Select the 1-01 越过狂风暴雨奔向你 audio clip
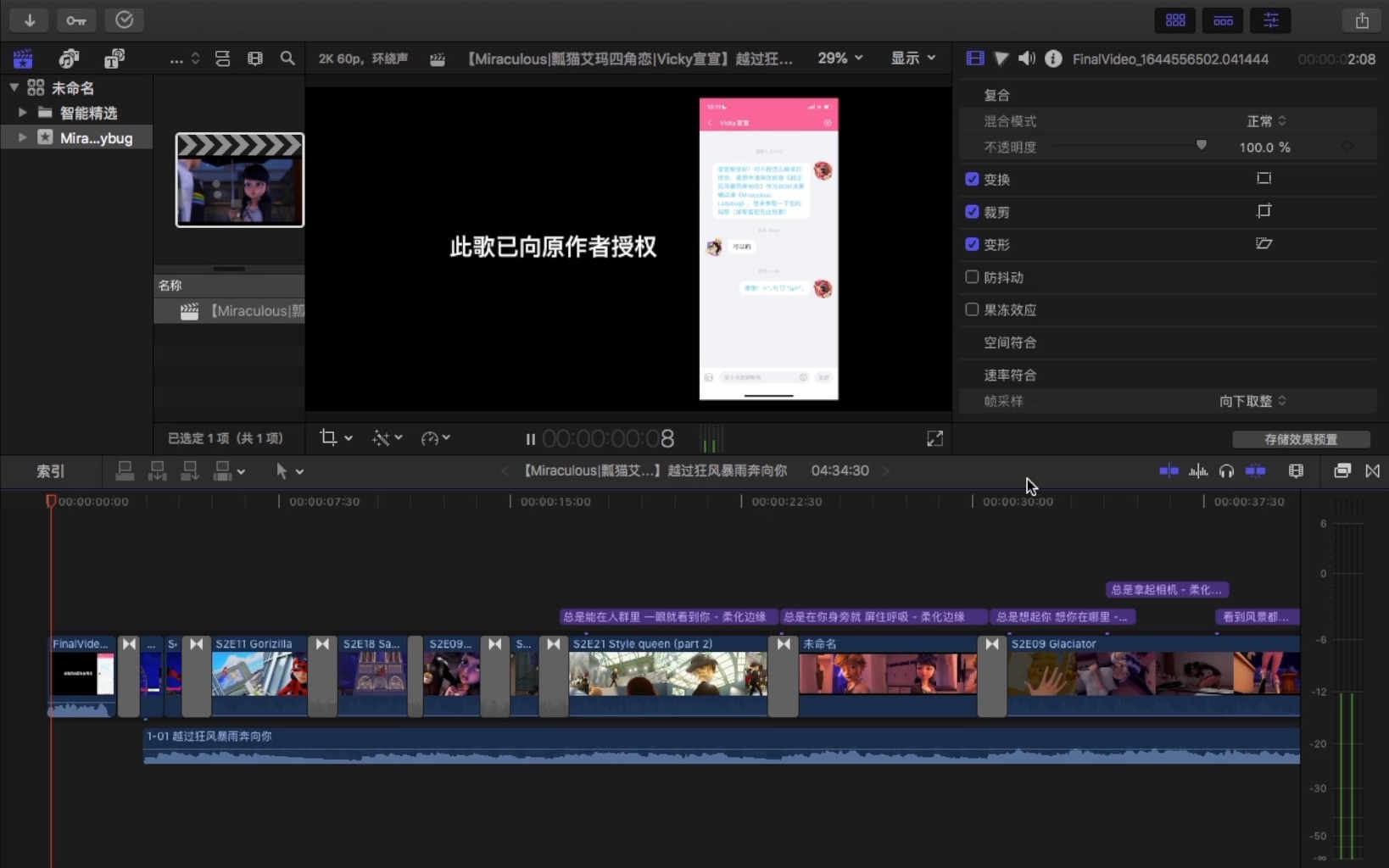 coord(722,746)
